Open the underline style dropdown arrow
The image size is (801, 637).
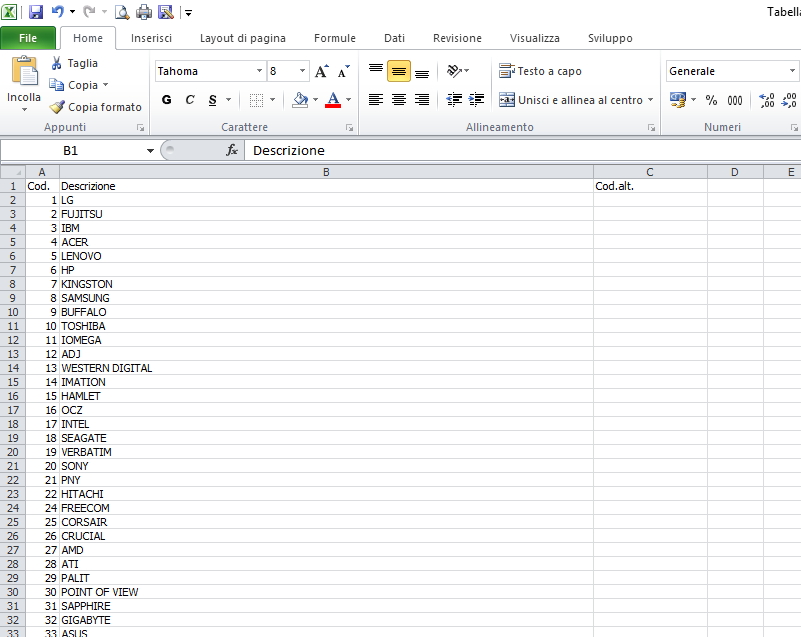228,100
